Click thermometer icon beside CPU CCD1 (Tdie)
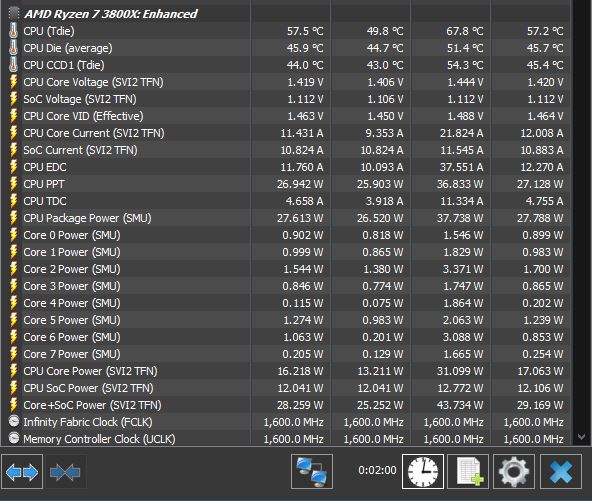Screen dimensions: 592x501 13,65
